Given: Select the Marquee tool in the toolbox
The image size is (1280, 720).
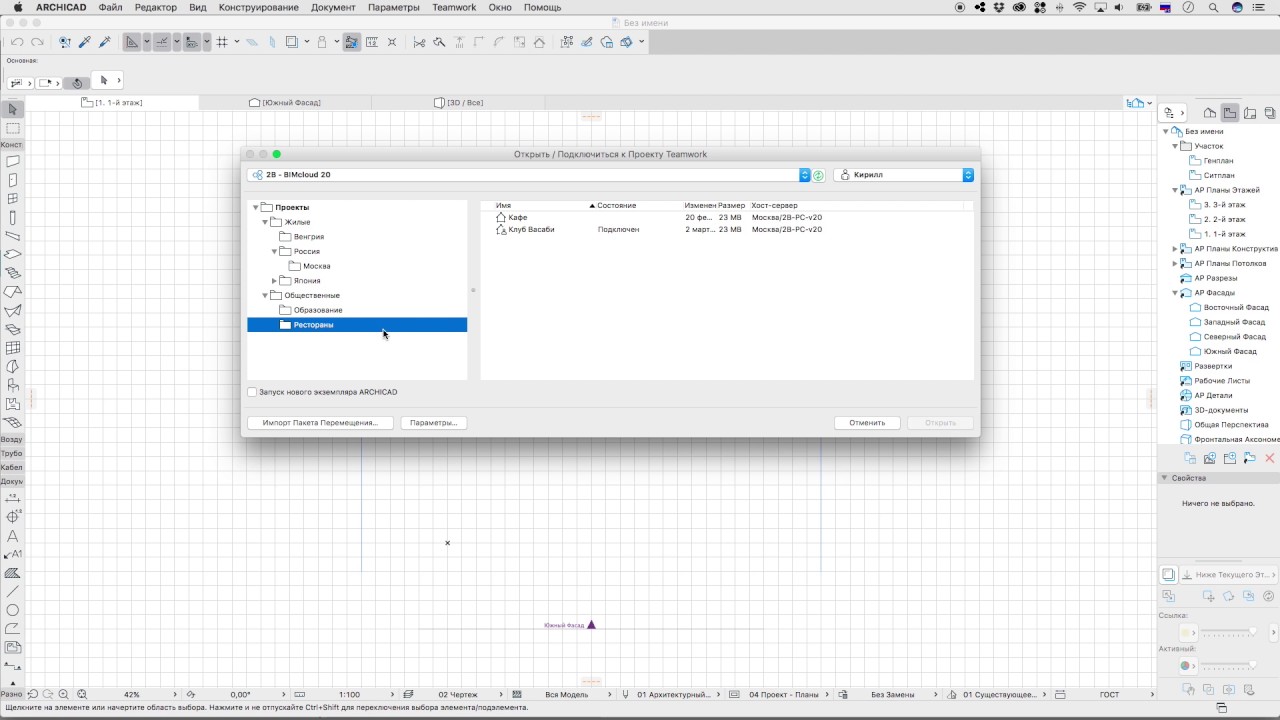Looking at the screenshot, I should tap(13, 128).
